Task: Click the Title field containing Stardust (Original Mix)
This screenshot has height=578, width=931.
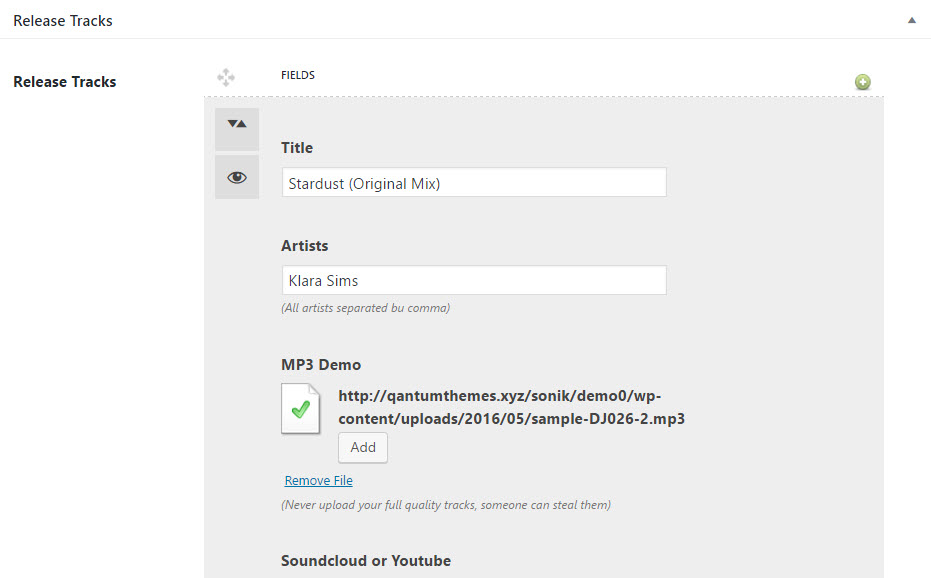Action: point(474,183)
